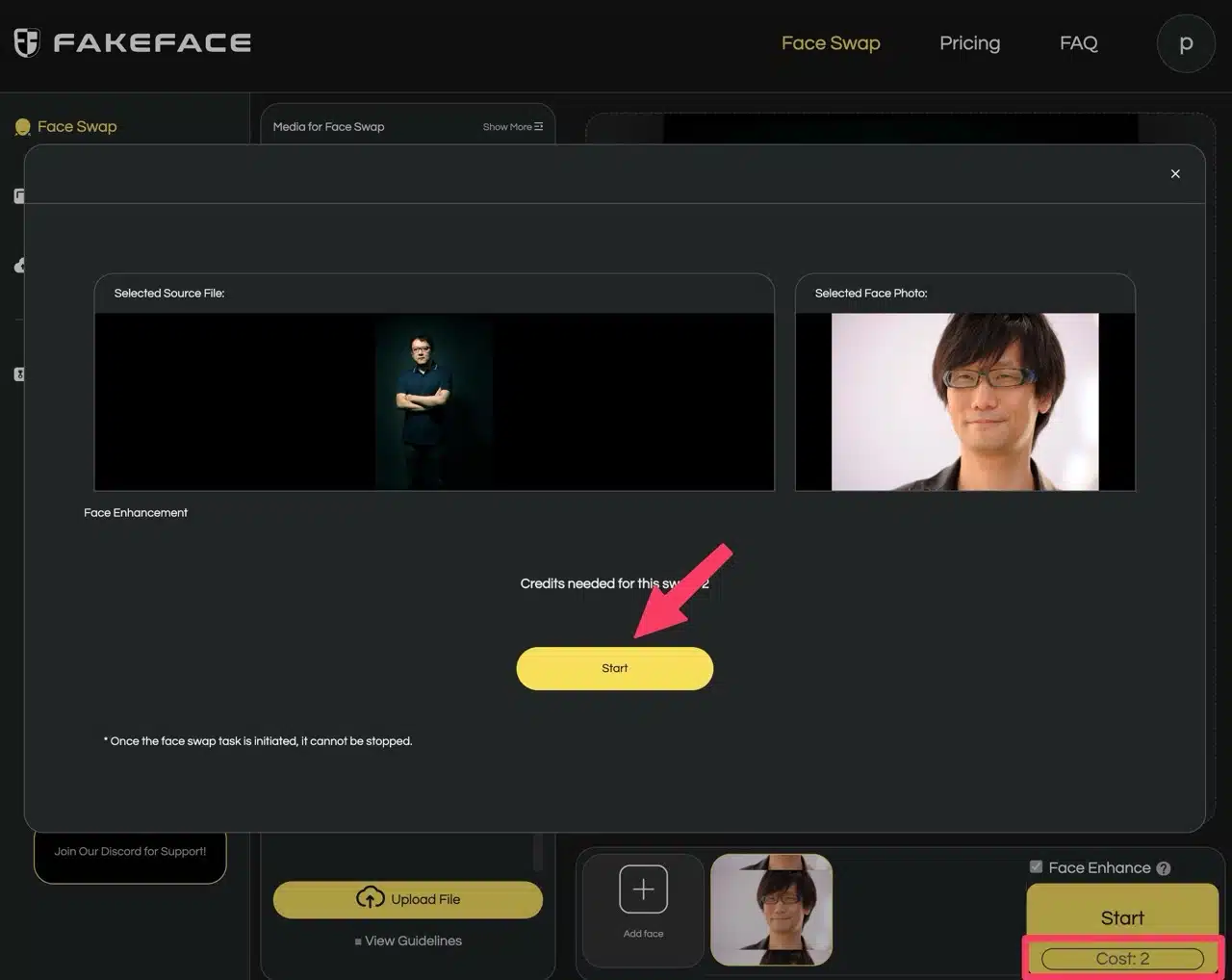Viewport: 1232px width, 980px height.
Task: Click the Add face plus icon
Action: click(643, 889)
